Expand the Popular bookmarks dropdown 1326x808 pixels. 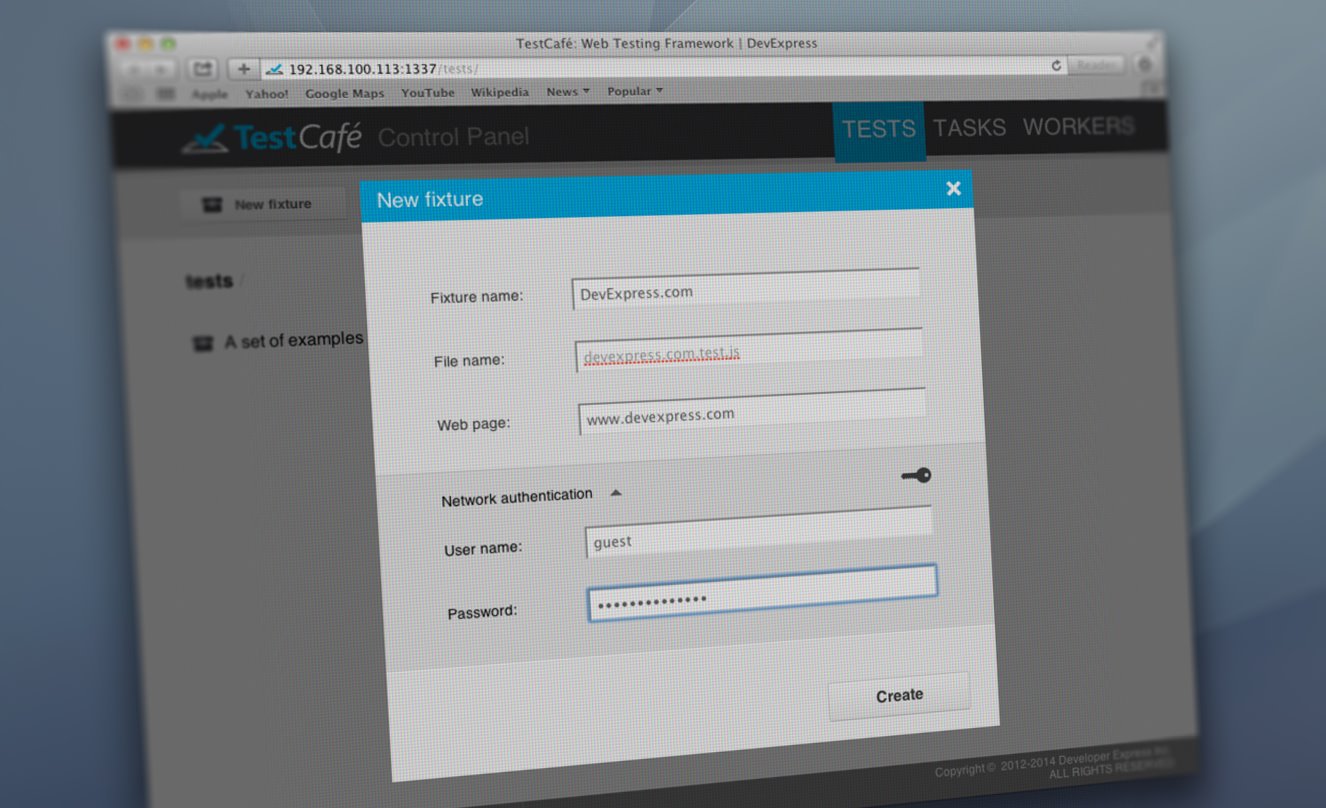(x=635, y=91)
